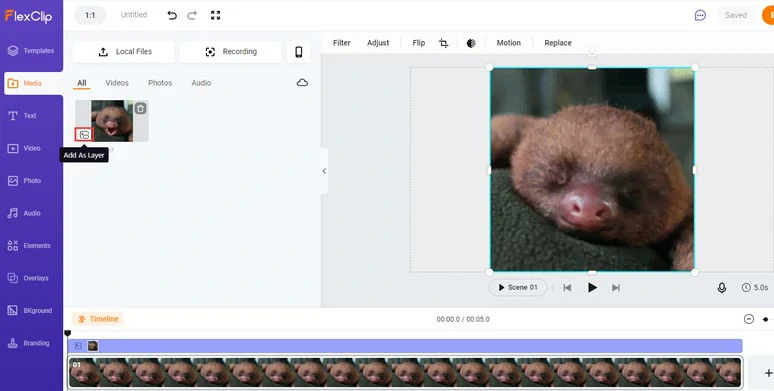Click the rotate handle above the image
The width and height of the screenshot is (774, 391).
click(x=592, y=51)
